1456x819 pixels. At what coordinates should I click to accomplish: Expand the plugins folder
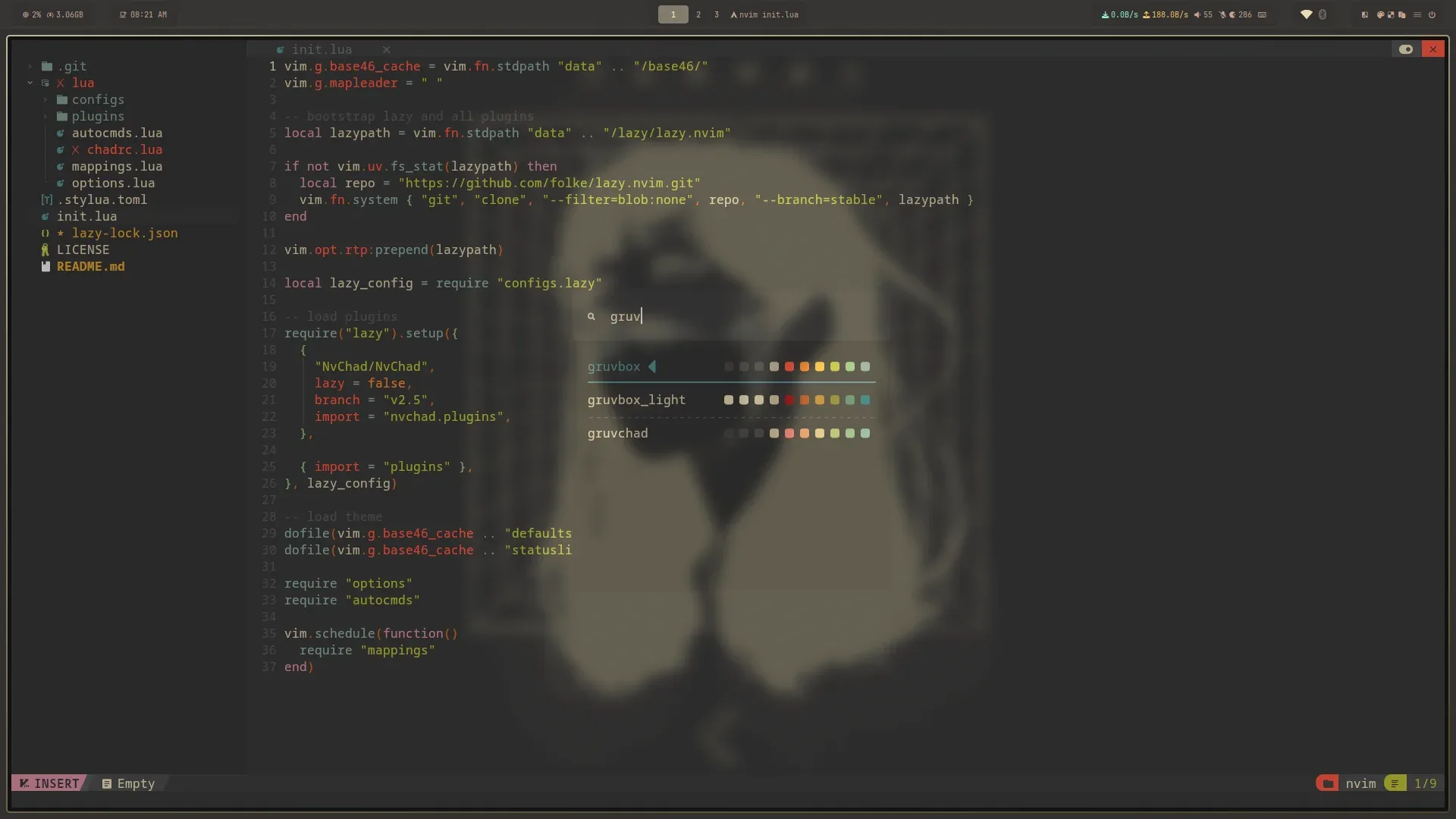45,116
